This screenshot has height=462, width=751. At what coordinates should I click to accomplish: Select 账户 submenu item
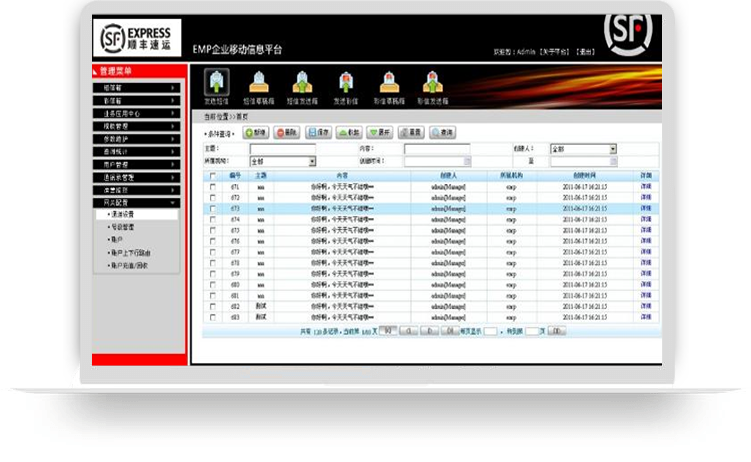click(116, 239)
